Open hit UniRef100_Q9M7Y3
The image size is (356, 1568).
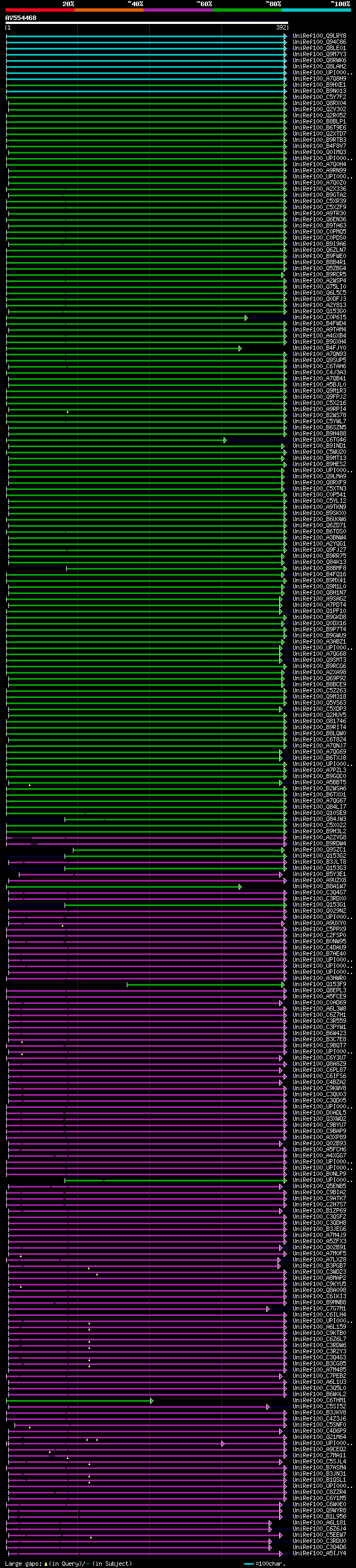coord(319,54)
